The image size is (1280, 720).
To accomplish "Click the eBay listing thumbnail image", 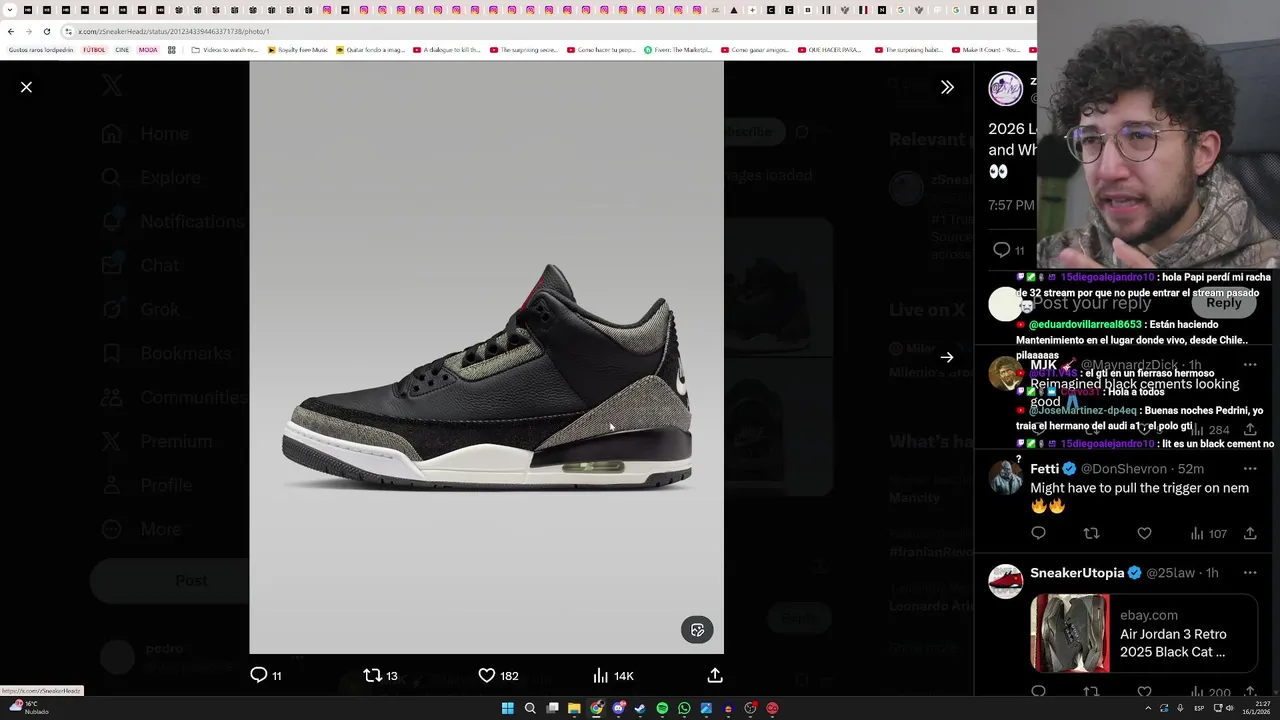I will 1070,633.
